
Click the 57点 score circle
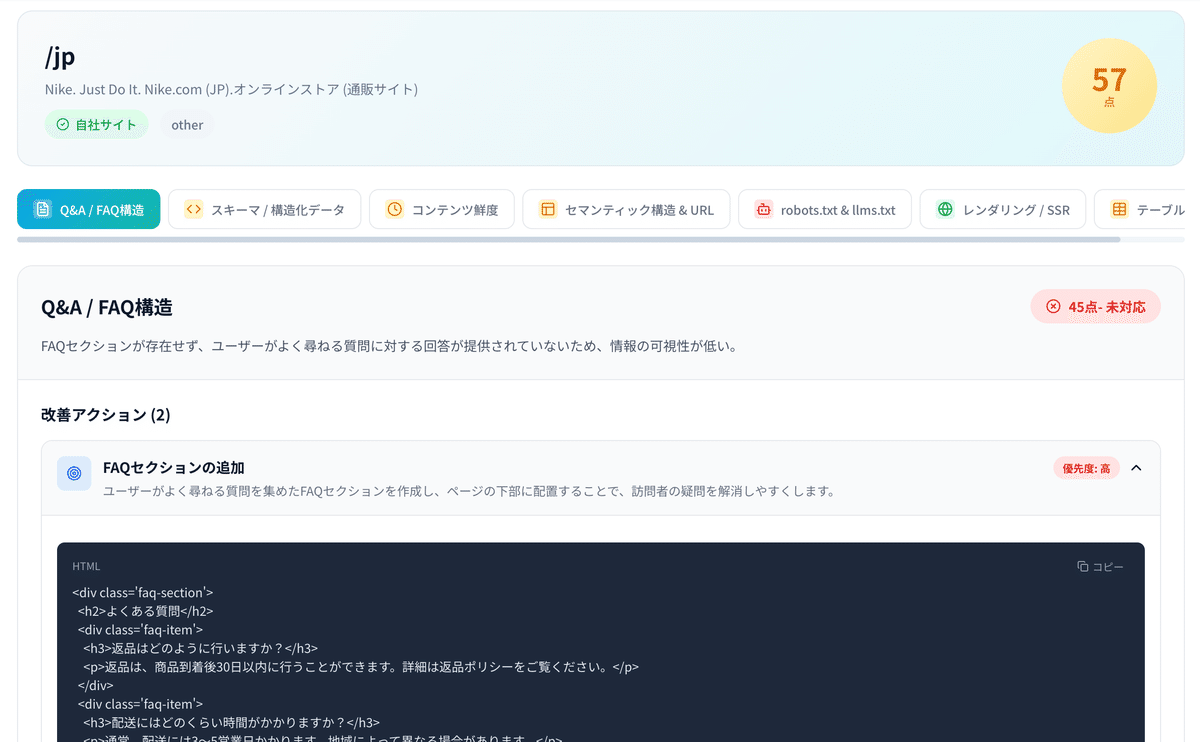coord(1109,87)
